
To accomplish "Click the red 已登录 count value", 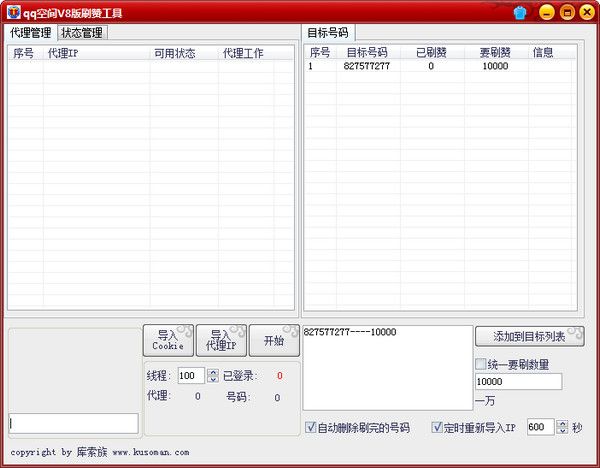I will coord(280,376).
